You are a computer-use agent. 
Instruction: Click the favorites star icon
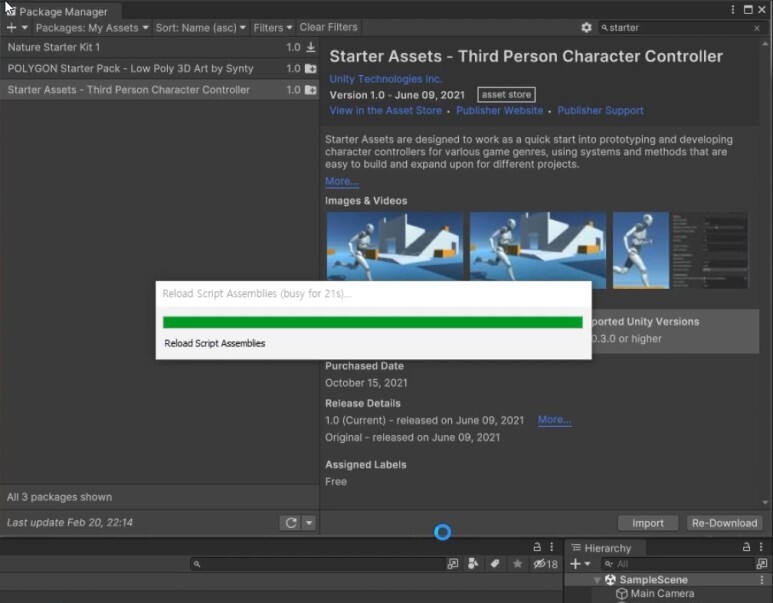click(517, 563)
